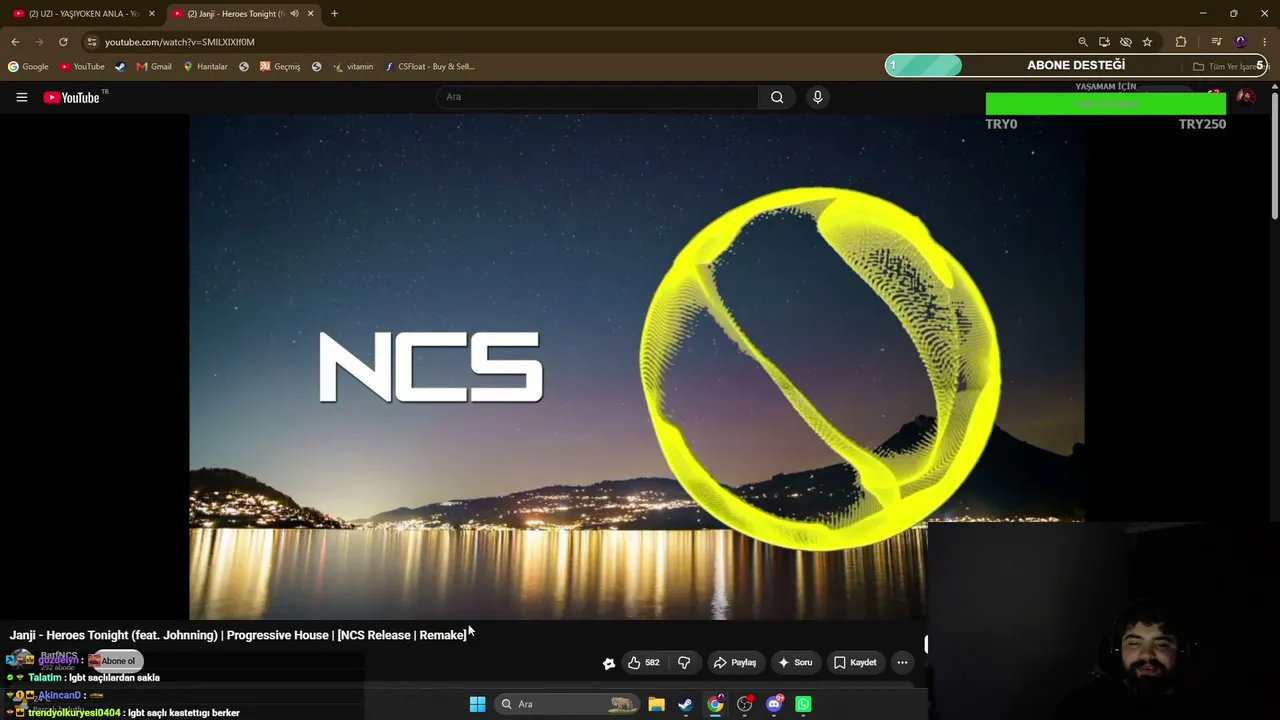Open the Windows Start menu
The height and width of the screenshot is (720, 1280).
tap(477, 704)
